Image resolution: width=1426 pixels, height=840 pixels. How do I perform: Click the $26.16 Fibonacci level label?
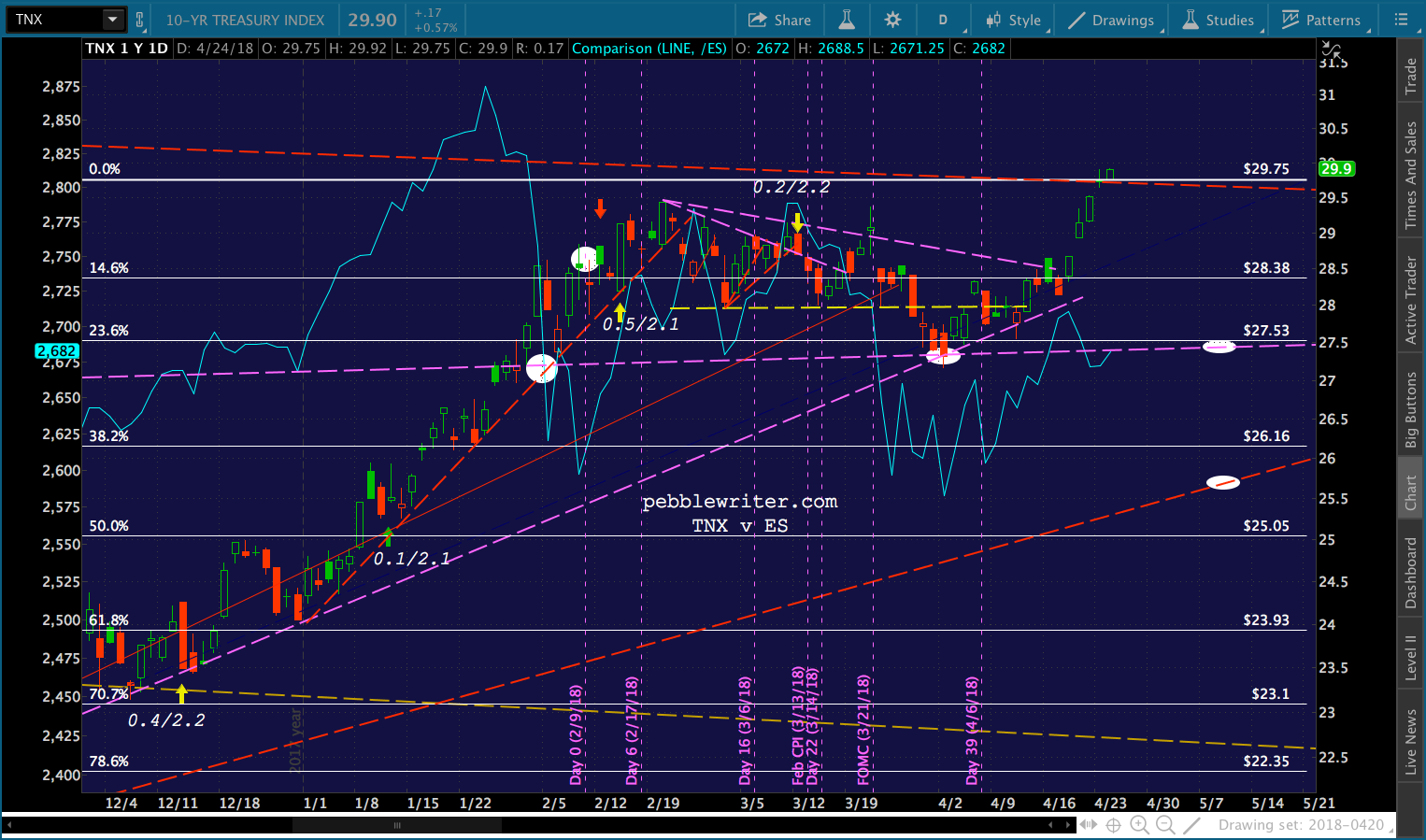[1266, 436]
